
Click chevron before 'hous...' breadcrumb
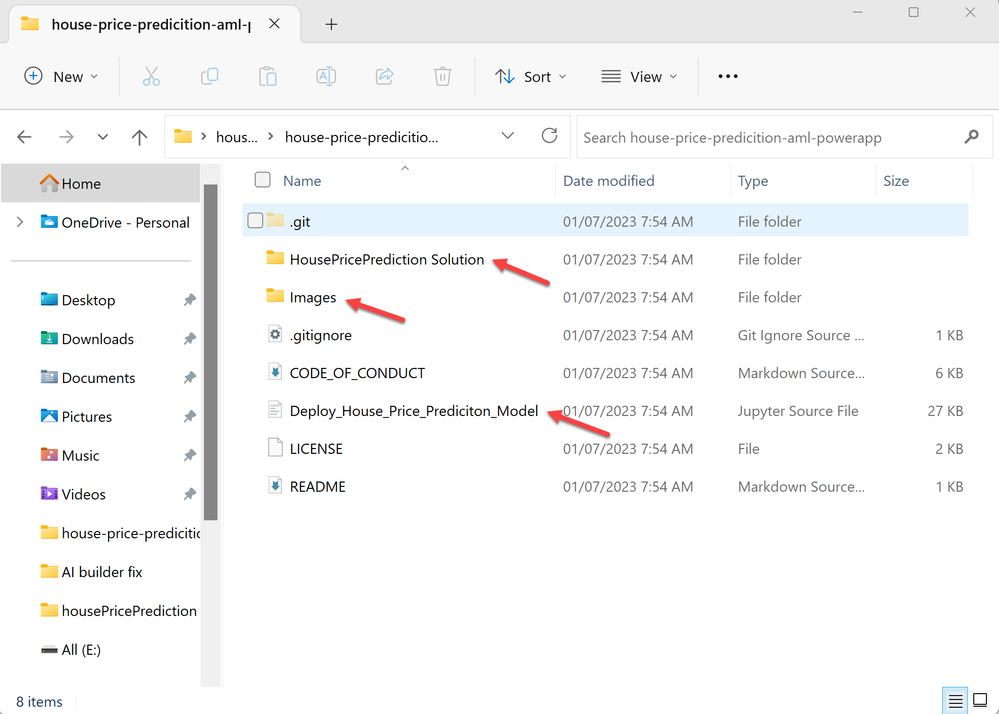(x=203, y=136)
